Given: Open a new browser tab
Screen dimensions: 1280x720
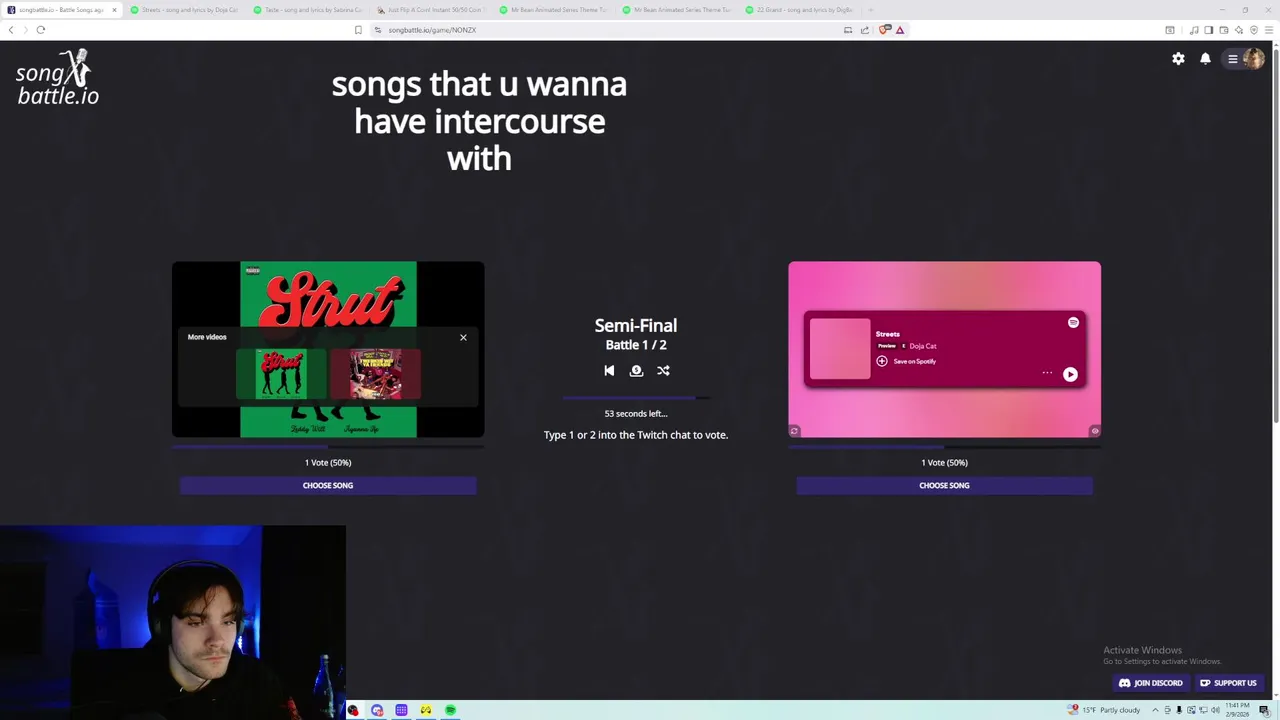Looking at the screenshot, I should click(871, 10).
